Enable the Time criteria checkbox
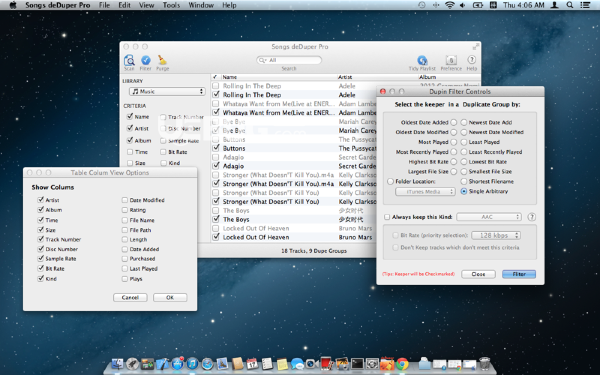600x375 pixels. pyautogui.click(x=130, y=152)
